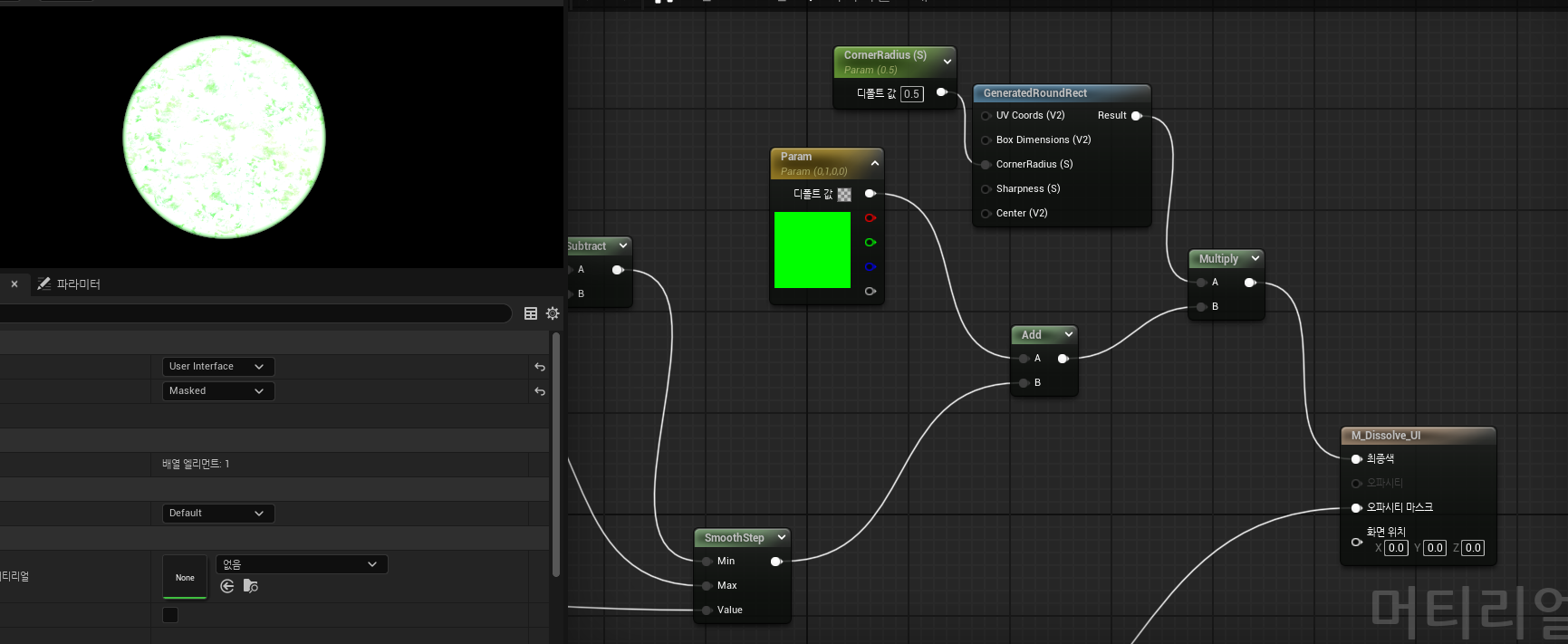
Task: Click the Result output pin on GeneratedRoundRect
Action: 1136,116
